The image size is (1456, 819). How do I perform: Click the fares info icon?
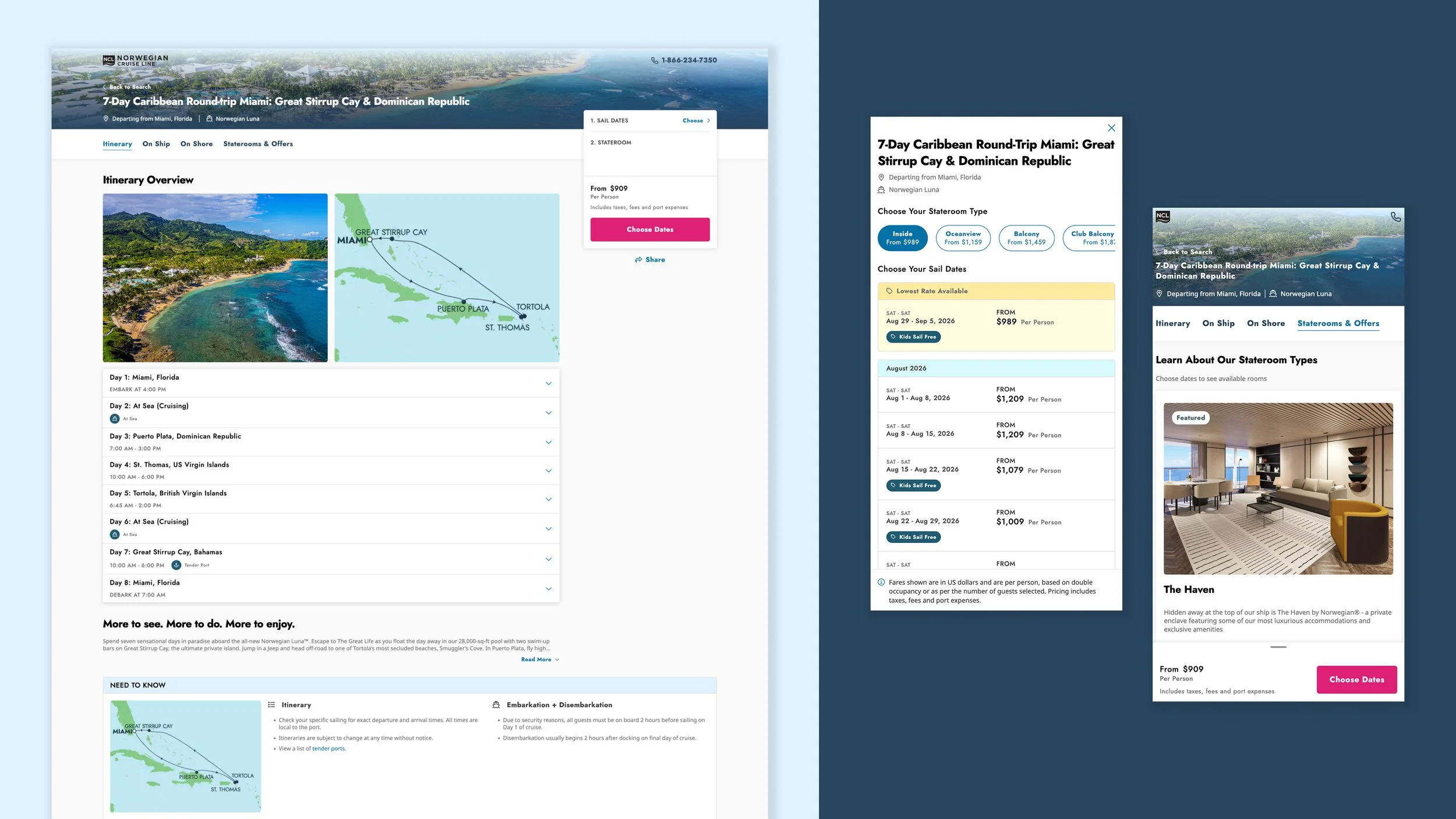[881, 582]
